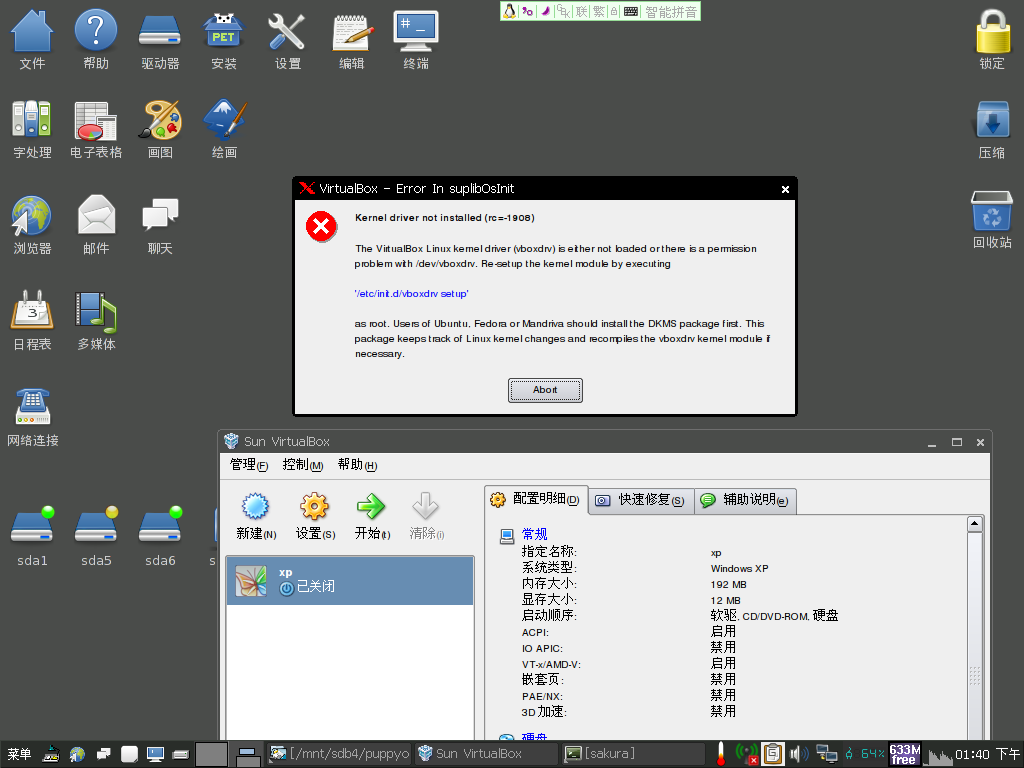The width and height of the screenshot is (1024, 768).
Task: Click the keyboard icon in input method bar
Action: coord(630,11)
